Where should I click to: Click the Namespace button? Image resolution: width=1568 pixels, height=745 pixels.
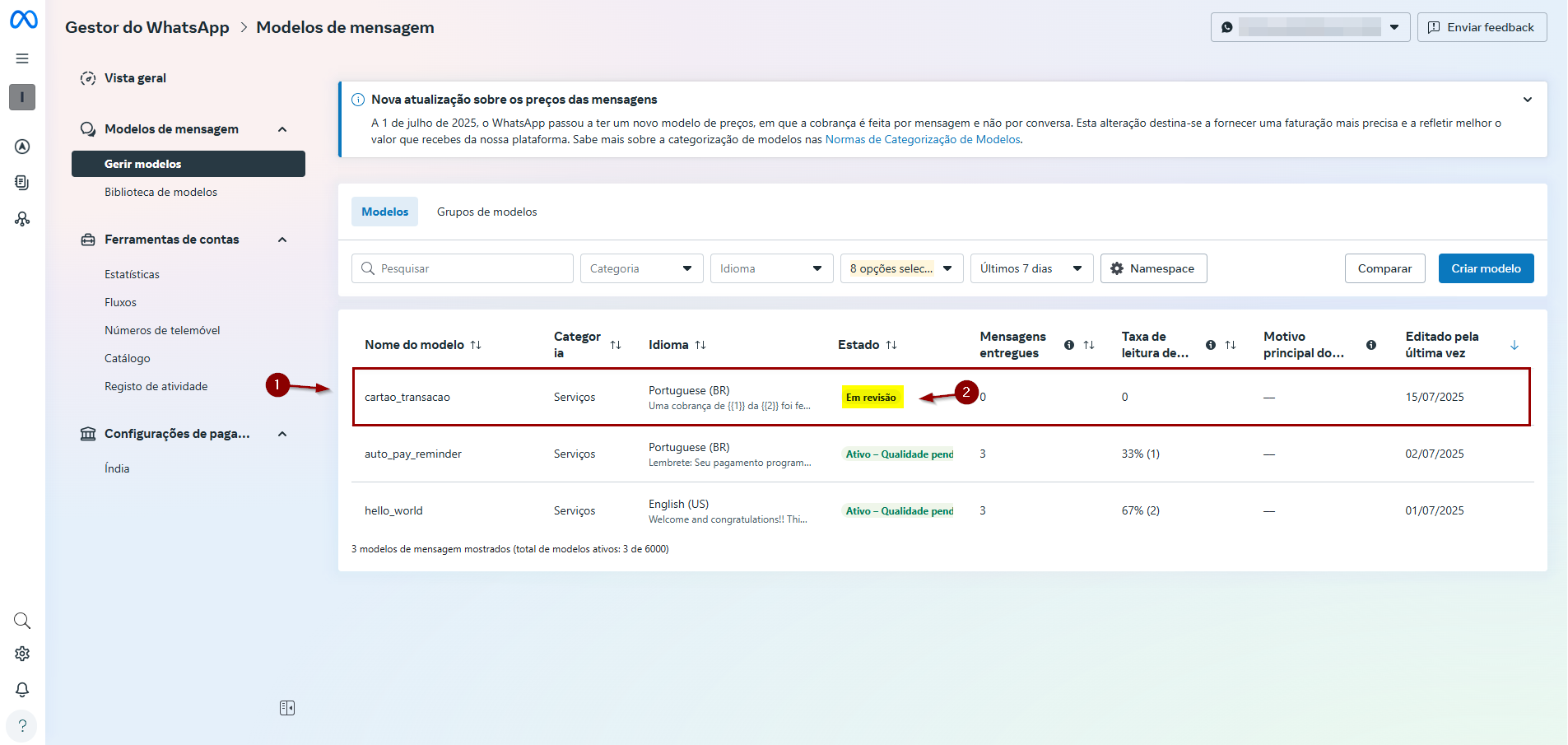[1153, 268]
